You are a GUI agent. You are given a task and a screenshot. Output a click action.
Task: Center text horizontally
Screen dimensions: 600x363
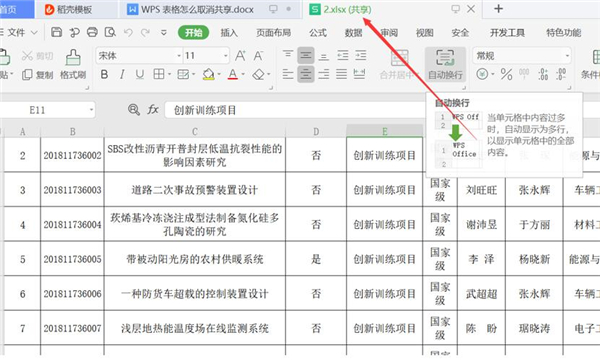(x=306, y=74)
